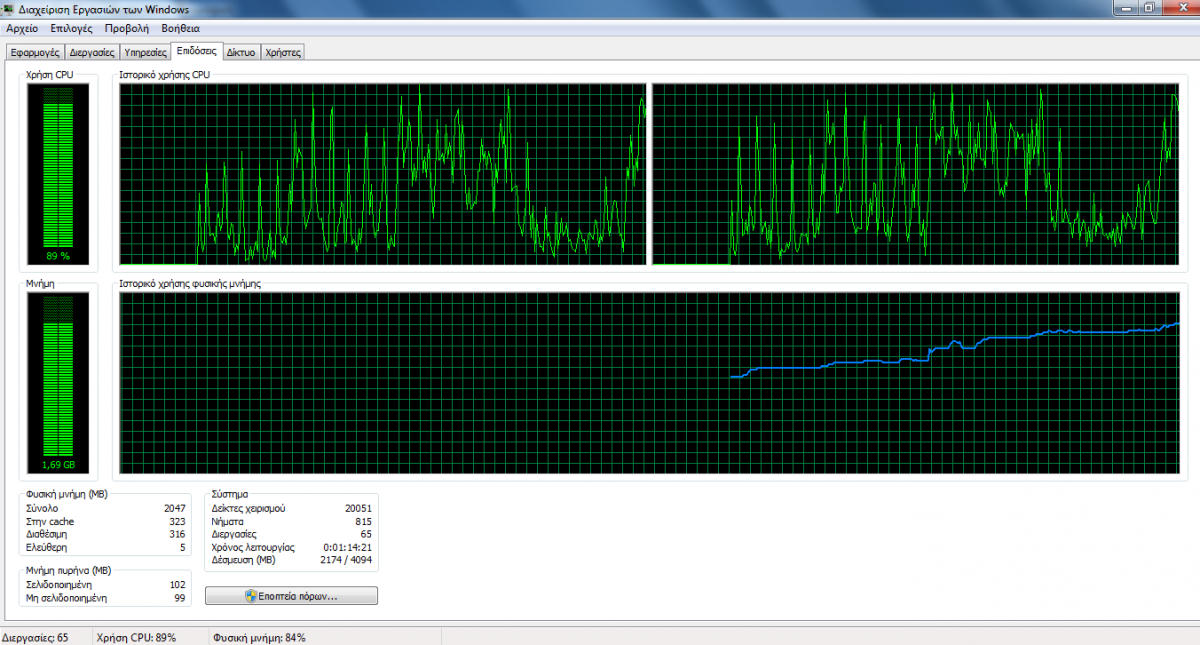Click status bar entry Φυσική μνήμη: 84%
The width and height of the screenshot is (1200, 645).
(x=259, y=637)
